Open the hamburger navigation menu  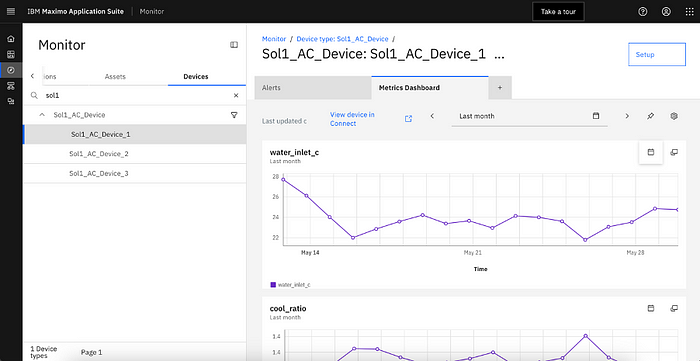tap(11, 12)
